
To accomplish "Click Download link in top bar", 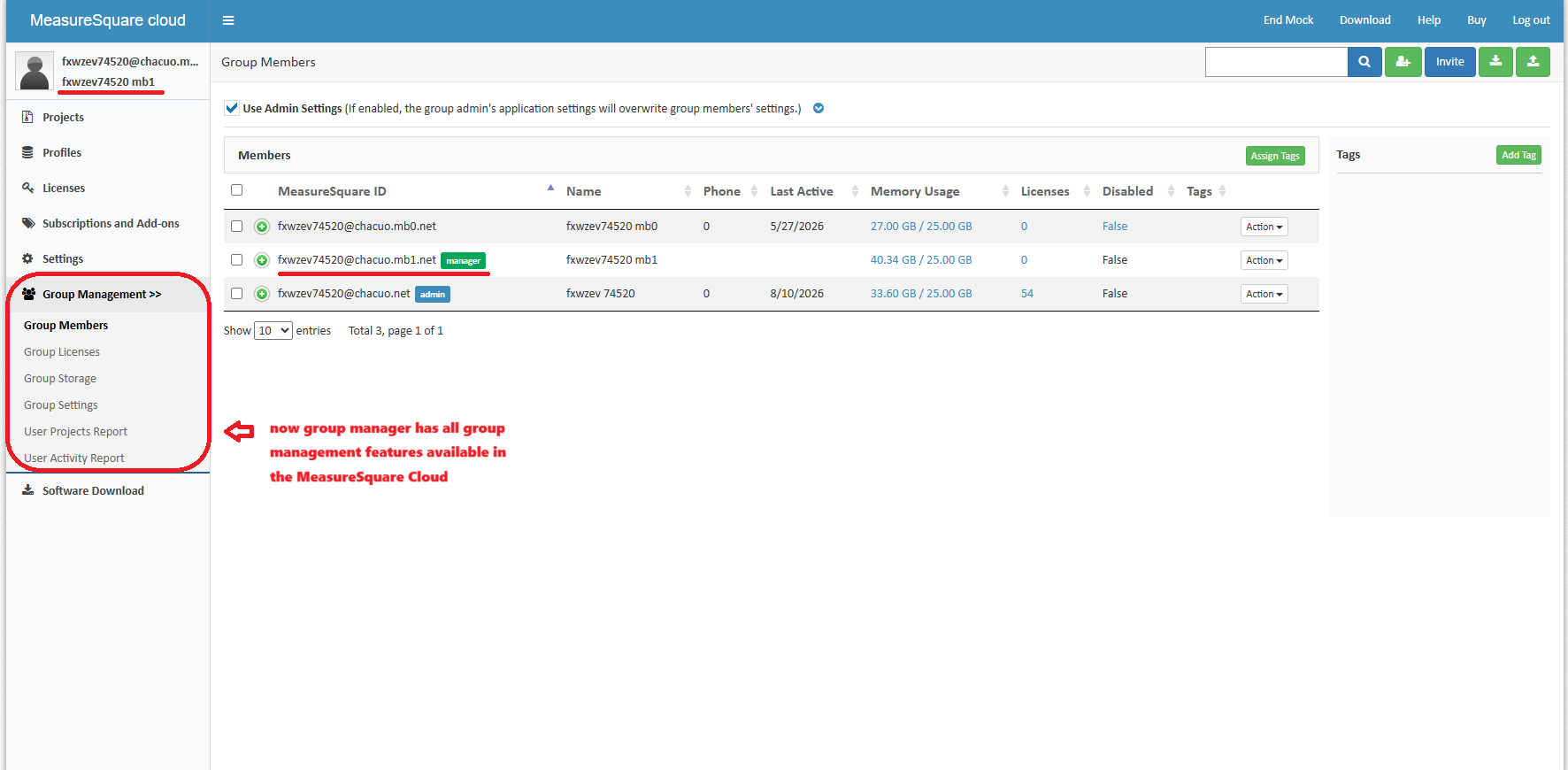I will click(1364, 20).
